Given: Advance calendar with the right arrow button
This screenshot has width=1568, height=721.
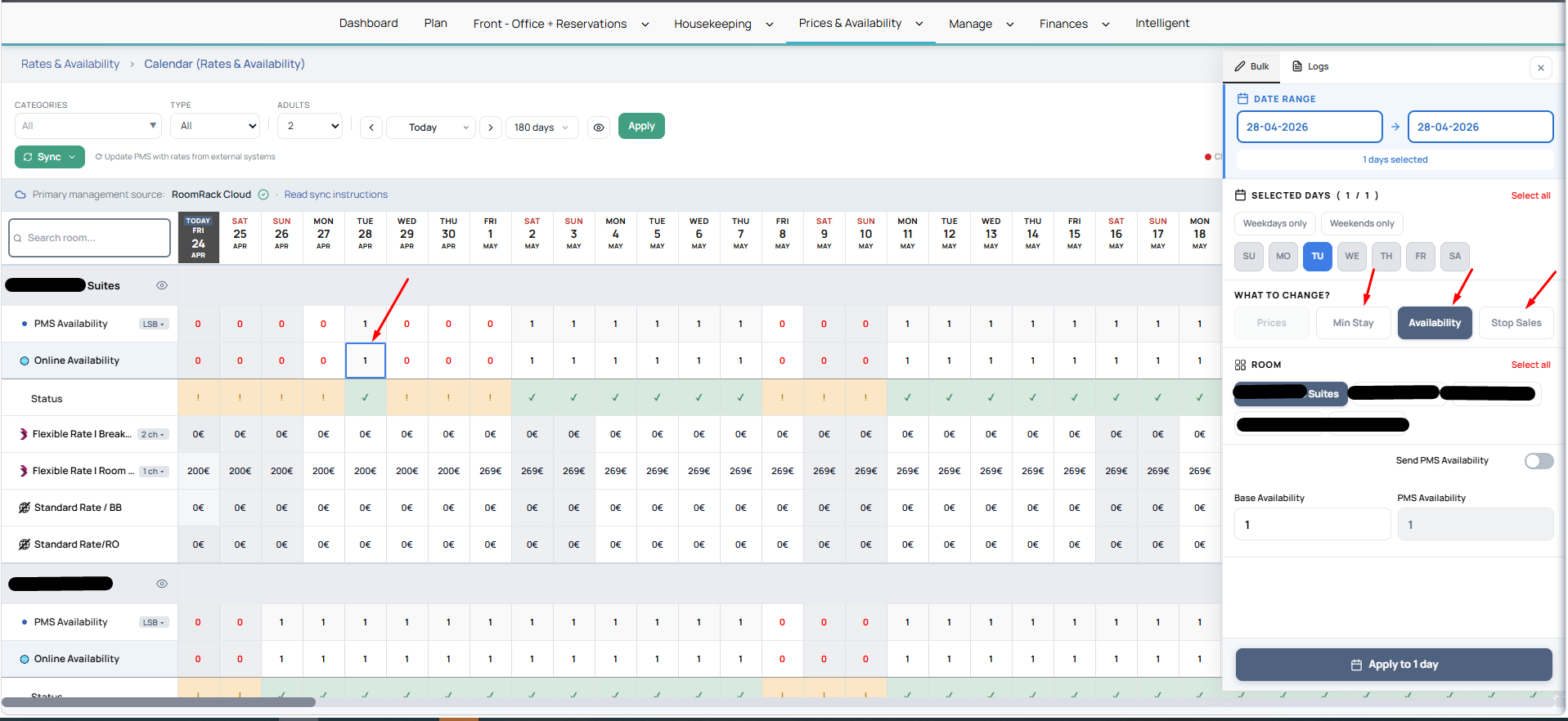Looking at the screenshot, I should pos(490,128).
